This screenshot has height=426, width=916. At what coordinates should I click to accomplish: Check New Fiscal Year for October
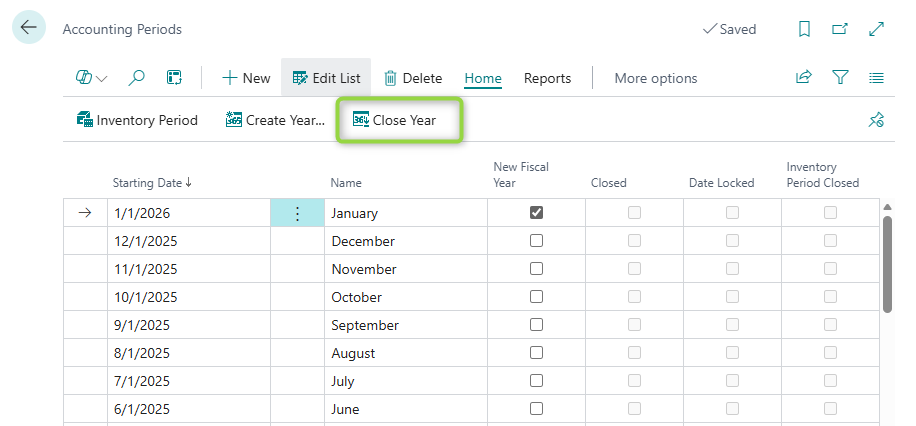(537, 297)
